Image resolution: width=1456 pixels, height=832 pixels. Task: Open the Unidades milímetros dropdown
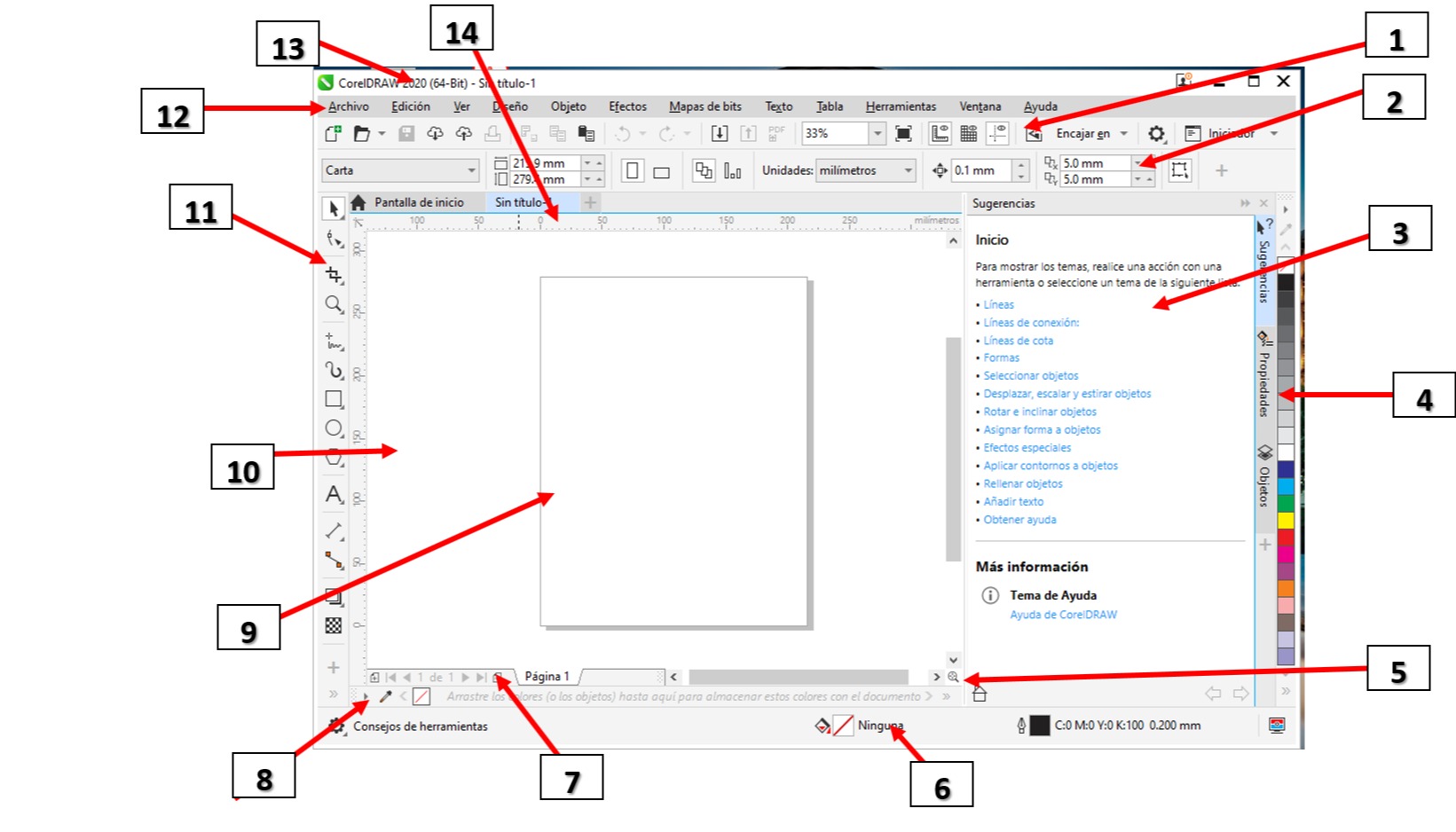865,170
